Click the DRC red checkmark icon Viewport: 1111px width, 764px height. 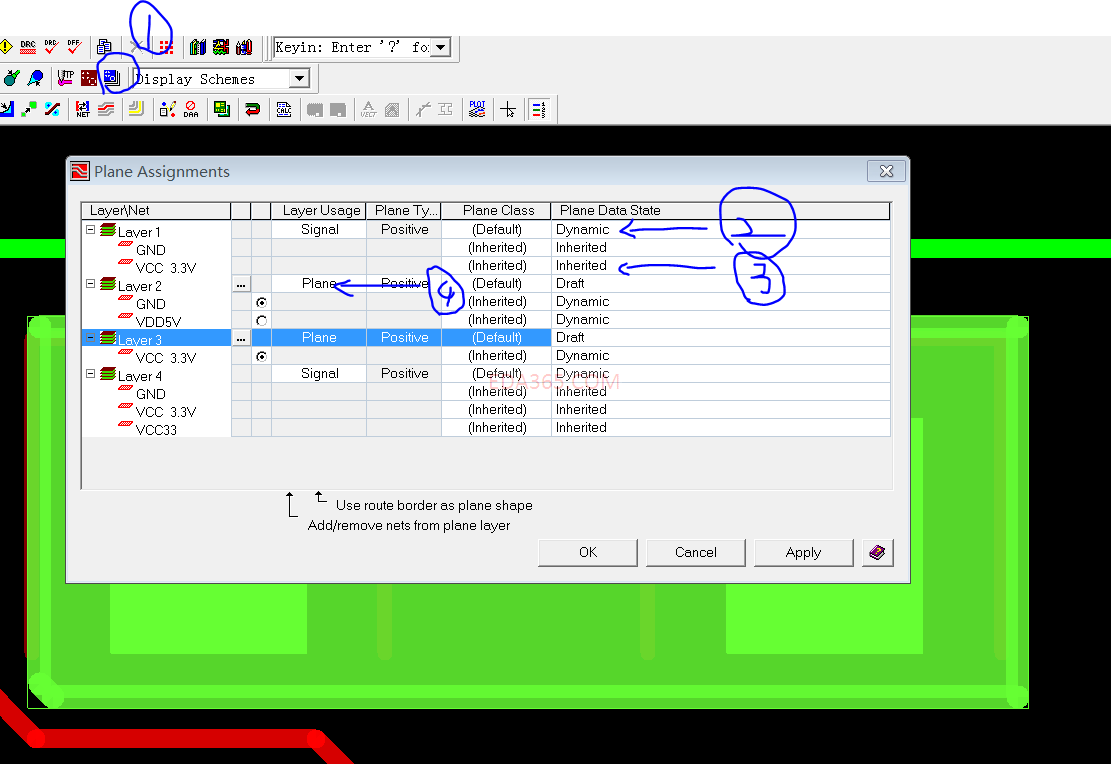point(51,47)
